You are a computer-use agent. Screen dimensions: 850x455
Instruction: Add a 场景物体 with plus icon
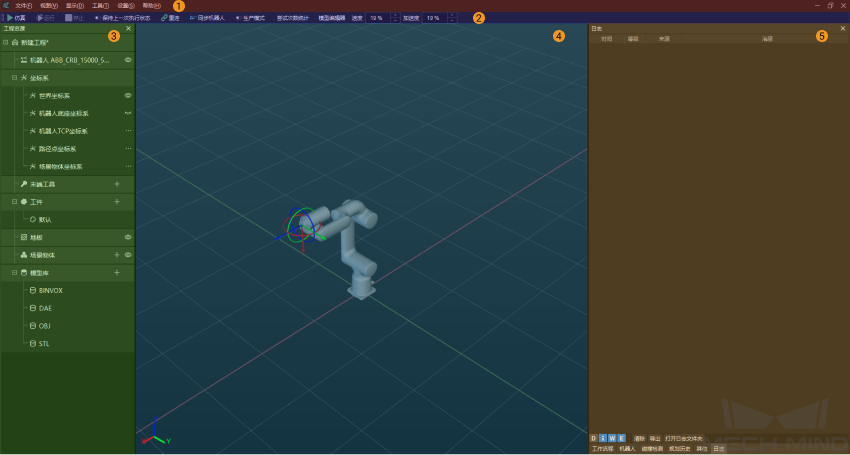(117, 255)
